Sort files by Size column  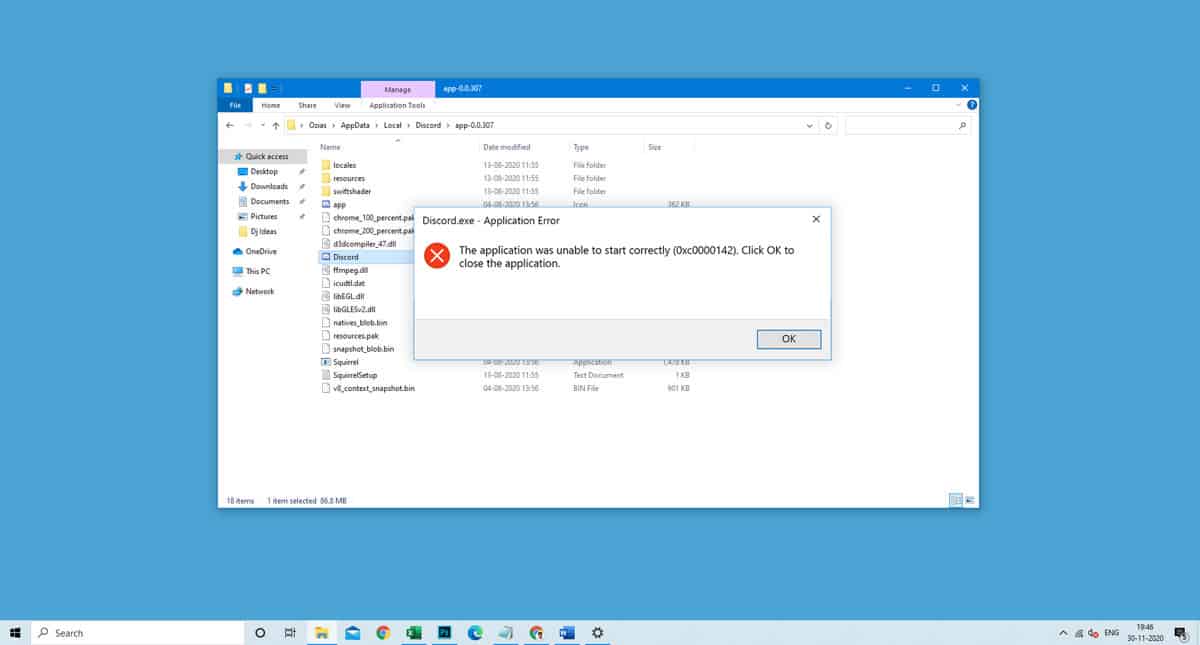pyautogui.click(x=654, y=147)
